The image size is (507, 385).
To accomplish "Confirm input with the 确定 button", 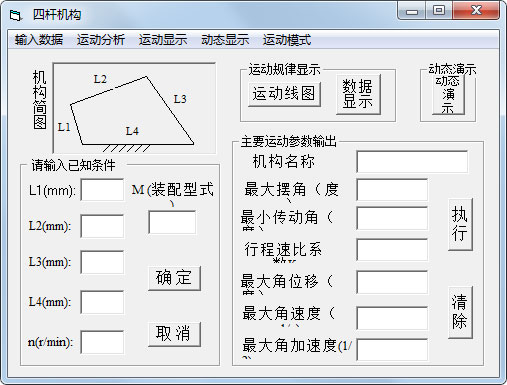I will click(174, 278).
